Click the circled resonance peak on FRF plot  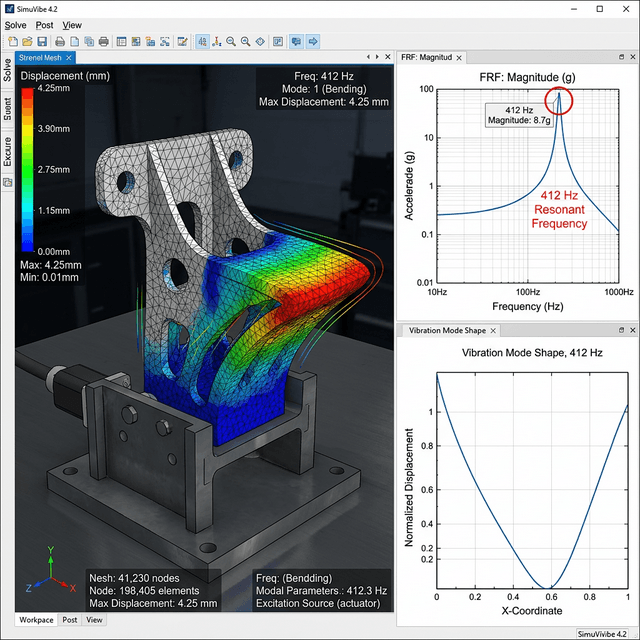tap(561, 100)
